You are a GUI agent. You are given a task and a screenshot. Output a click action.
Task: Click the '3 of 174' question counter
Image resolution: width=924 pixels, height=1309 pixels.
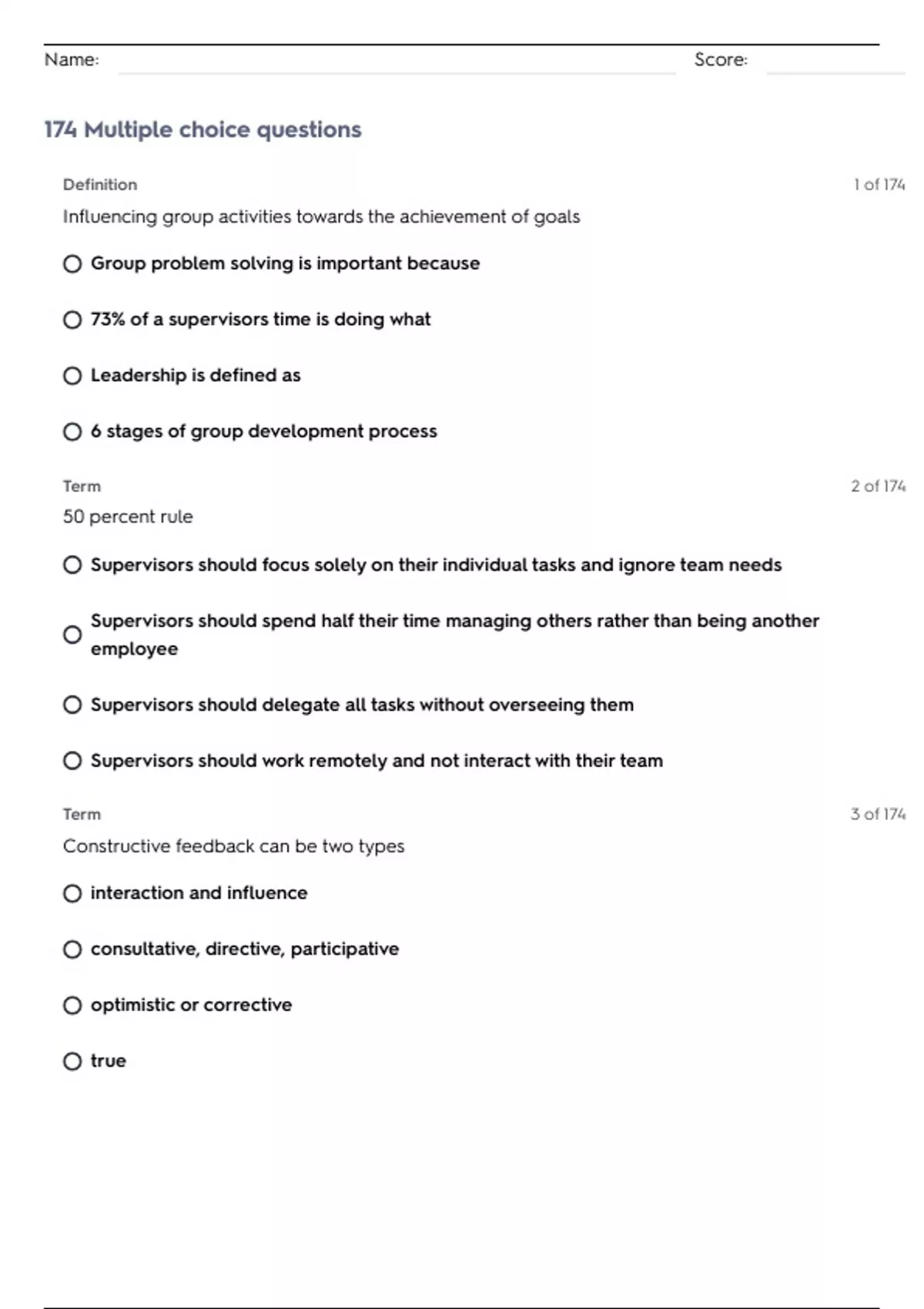[x=878, y=815]
